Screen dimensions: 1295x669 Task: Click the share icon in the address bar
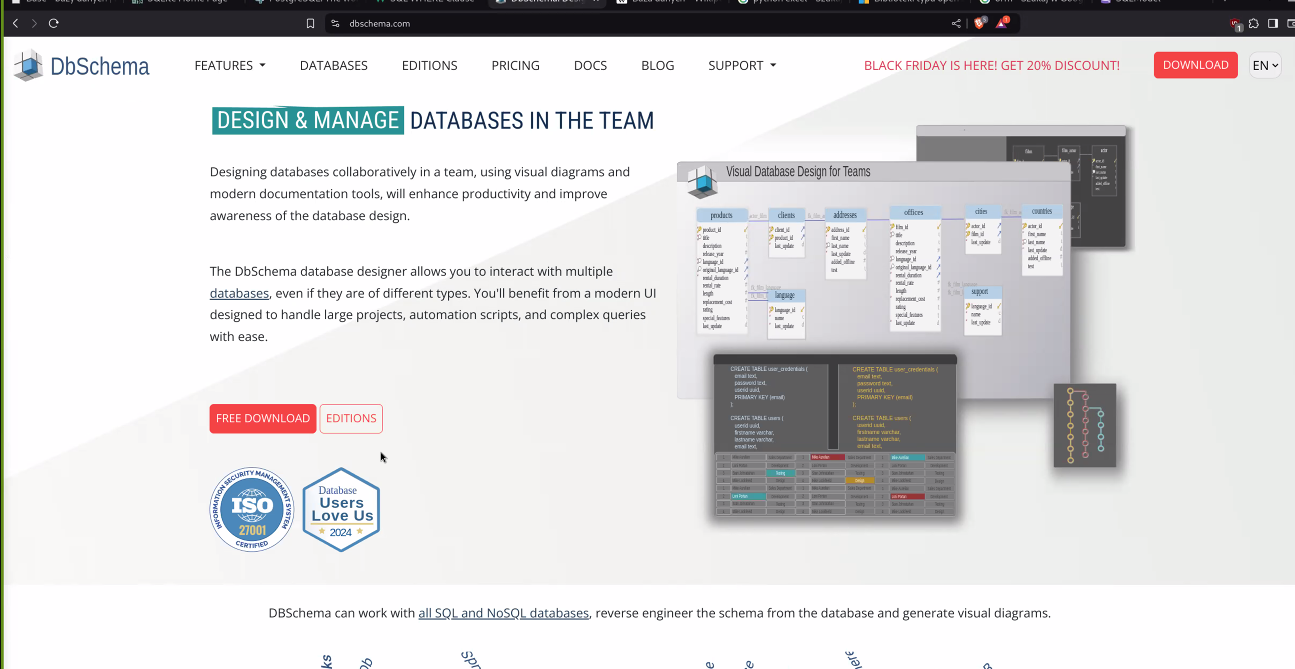(x=956, y=23)
